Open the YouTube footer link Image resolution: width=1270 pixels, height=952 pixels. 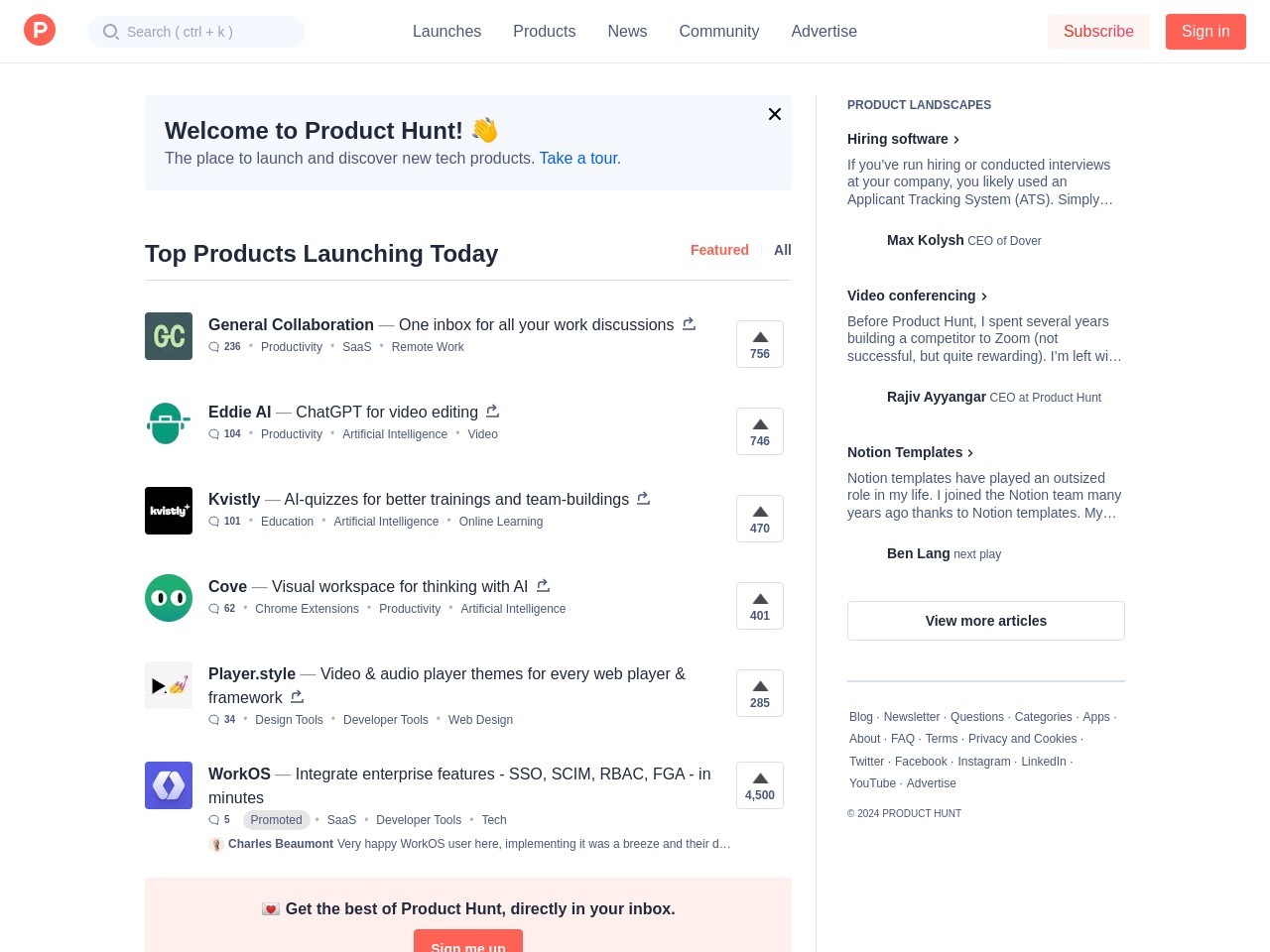873,783
